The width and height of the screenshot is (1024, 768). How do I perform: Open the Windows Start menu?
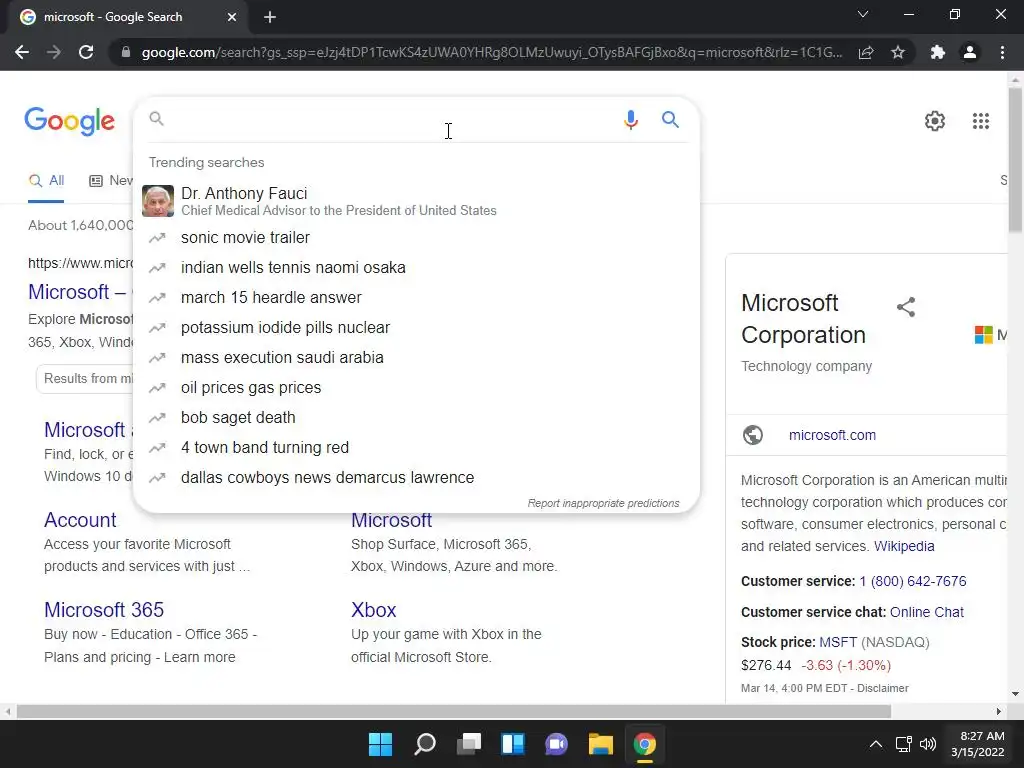(380, 744)
